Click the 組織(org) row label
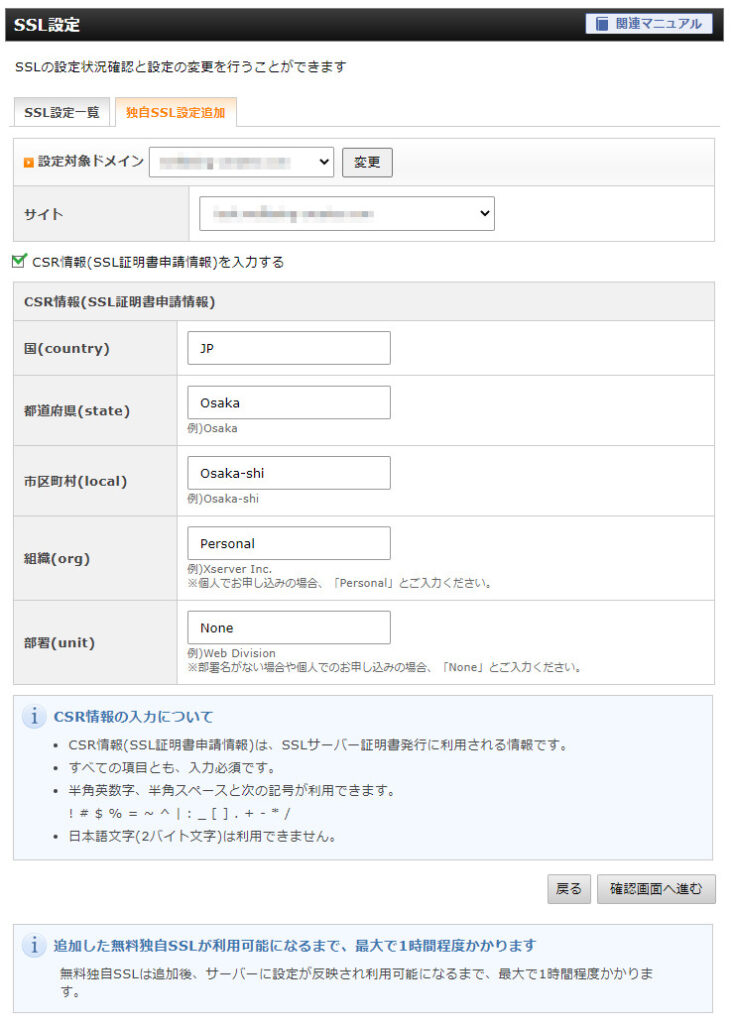Screen dimensions: 732x1024 click(x=57, y=558)
